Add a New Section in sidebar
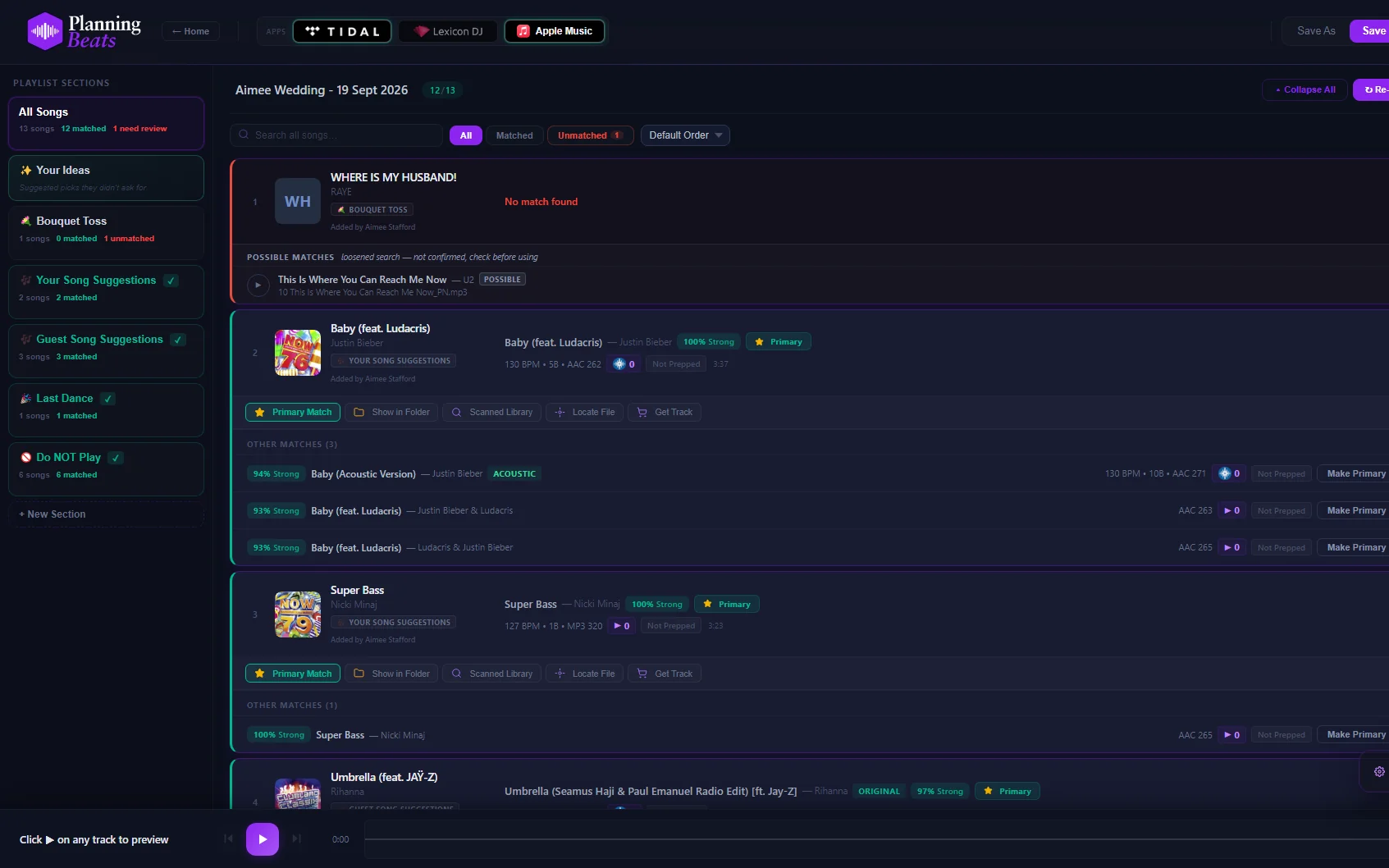This screenshot has height=868, width=1389. click(x=107, y=514)
